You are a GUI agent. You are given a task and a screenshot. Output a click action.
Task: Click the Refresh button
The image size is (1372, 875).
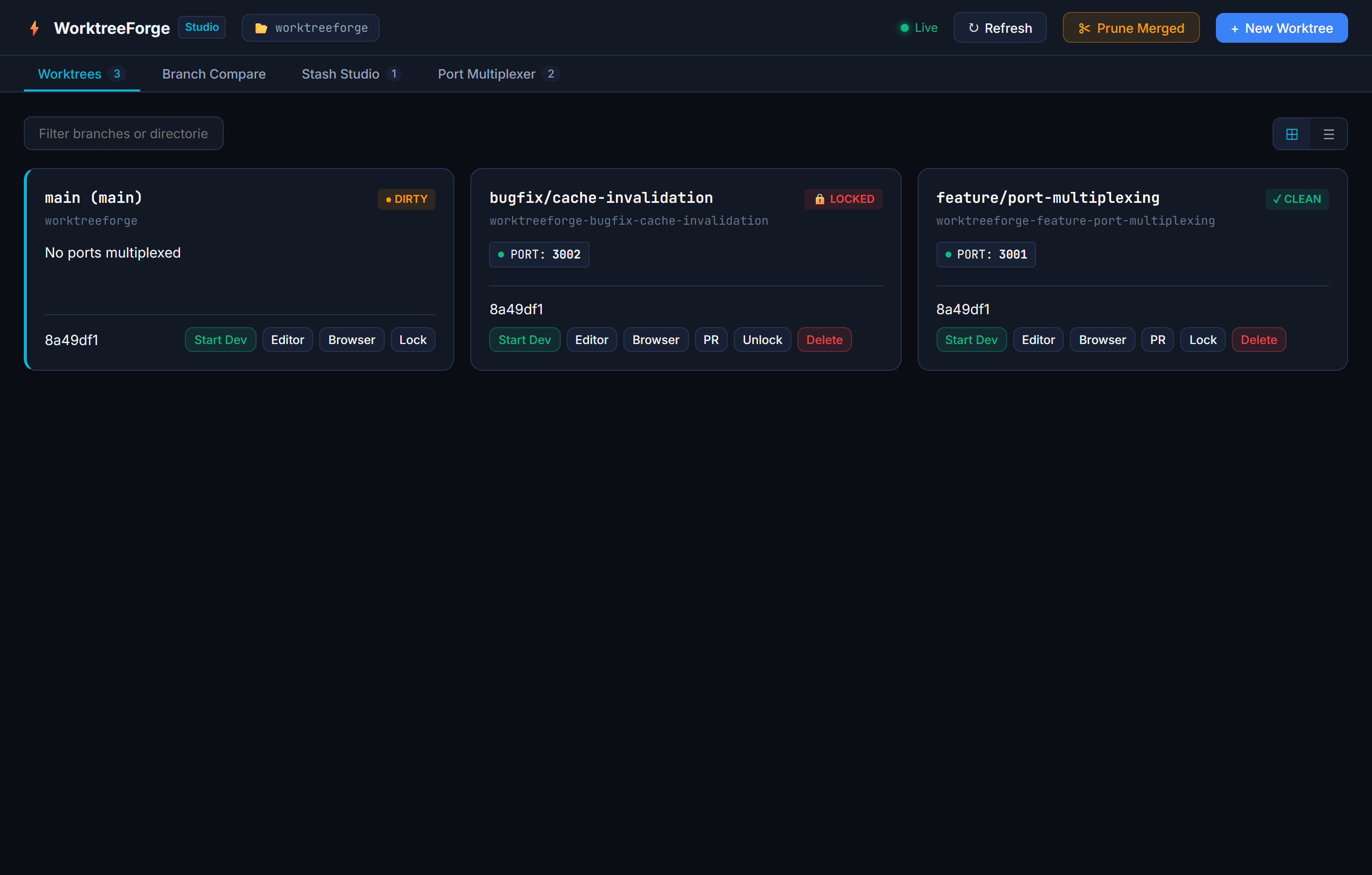tap(999, 28)
